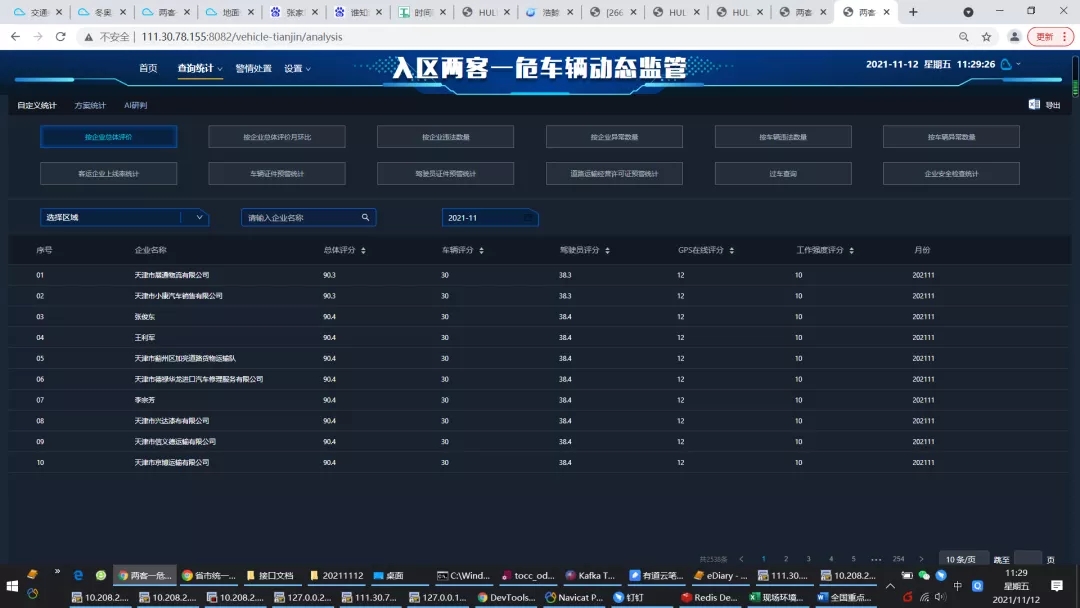
Task: Select the 按车辆异常数量 button
Action: (951, 136)
